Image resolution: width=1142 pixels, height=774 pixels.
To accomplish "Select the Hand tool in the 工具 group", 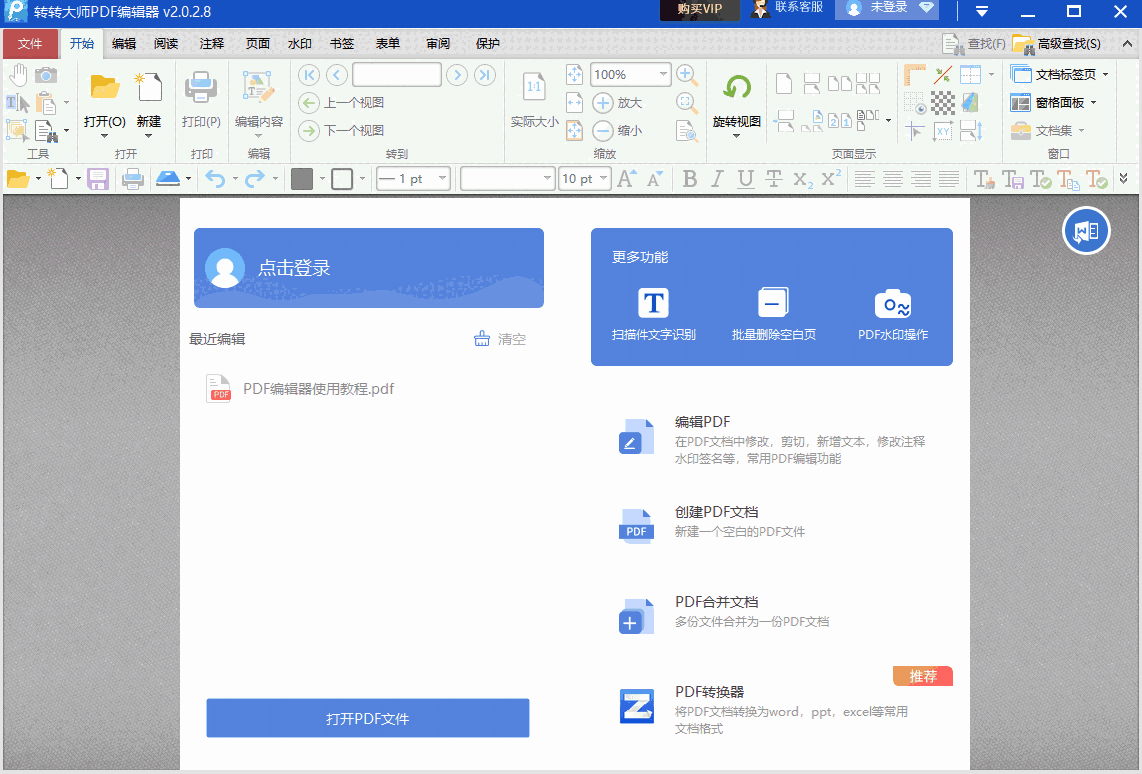I will tap(18, 74).
